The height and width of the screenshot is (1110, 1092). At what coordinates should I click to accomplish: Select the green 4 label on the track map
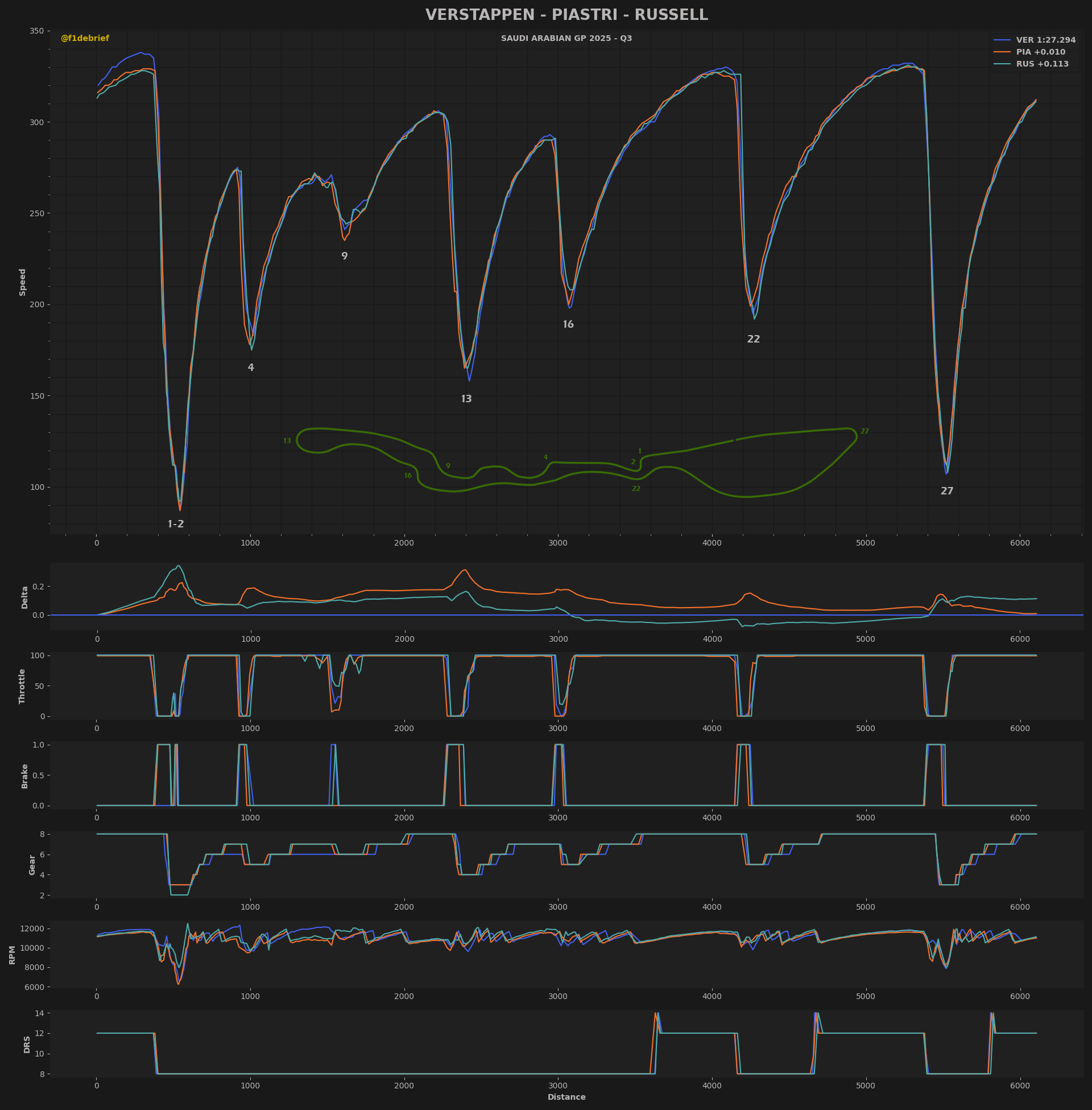tap(545, 457)
